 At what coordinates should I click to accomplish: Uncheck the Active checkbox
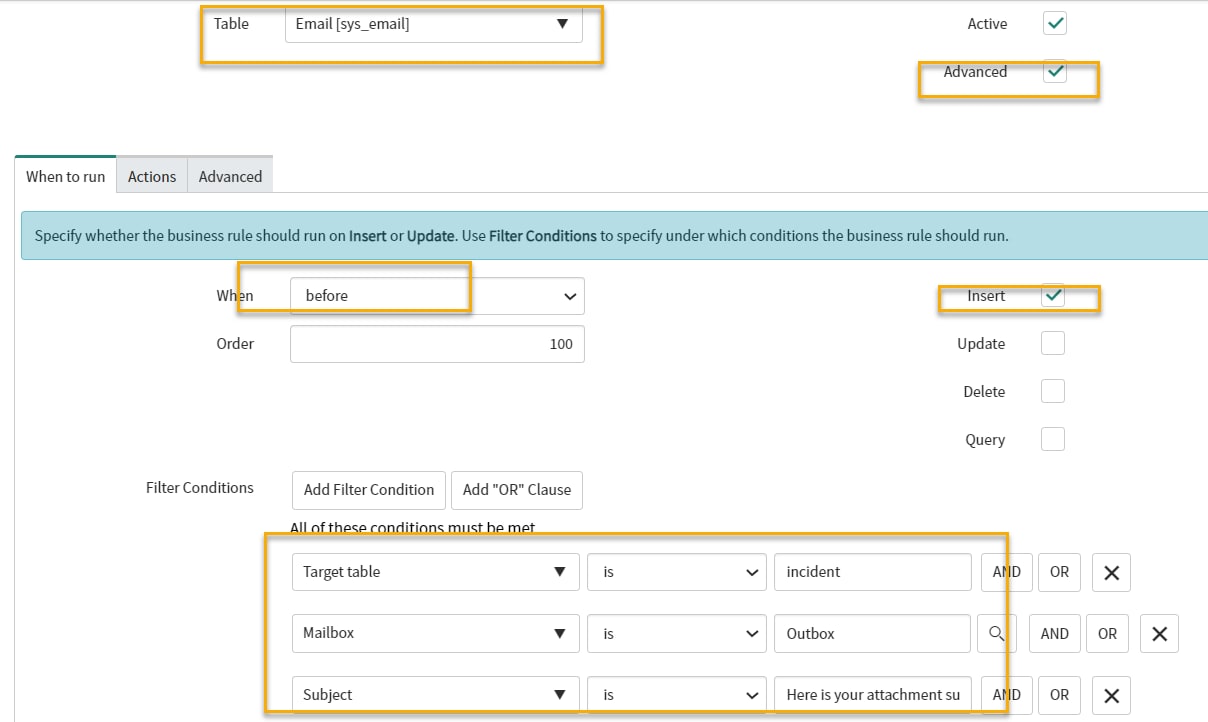coord(1054,23)
